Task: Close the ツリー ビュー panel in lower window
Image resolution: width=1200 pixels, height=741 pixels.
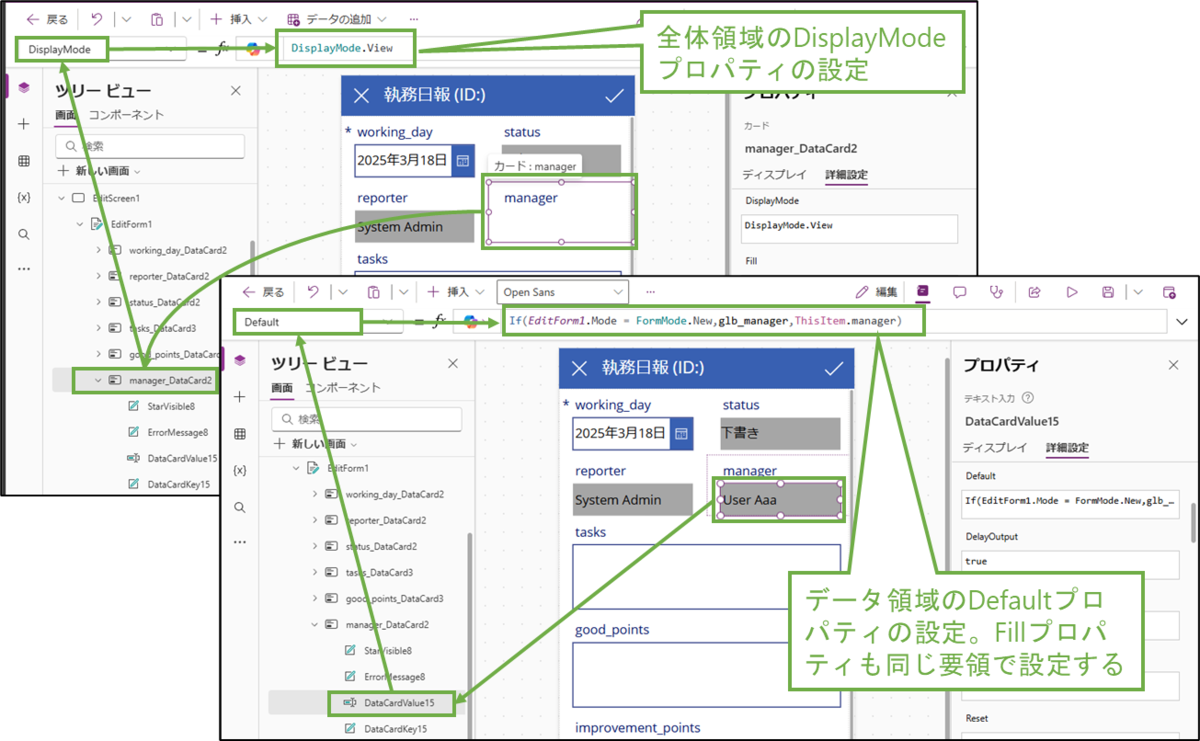Action: pyautogui.click(x=453, y=364)
